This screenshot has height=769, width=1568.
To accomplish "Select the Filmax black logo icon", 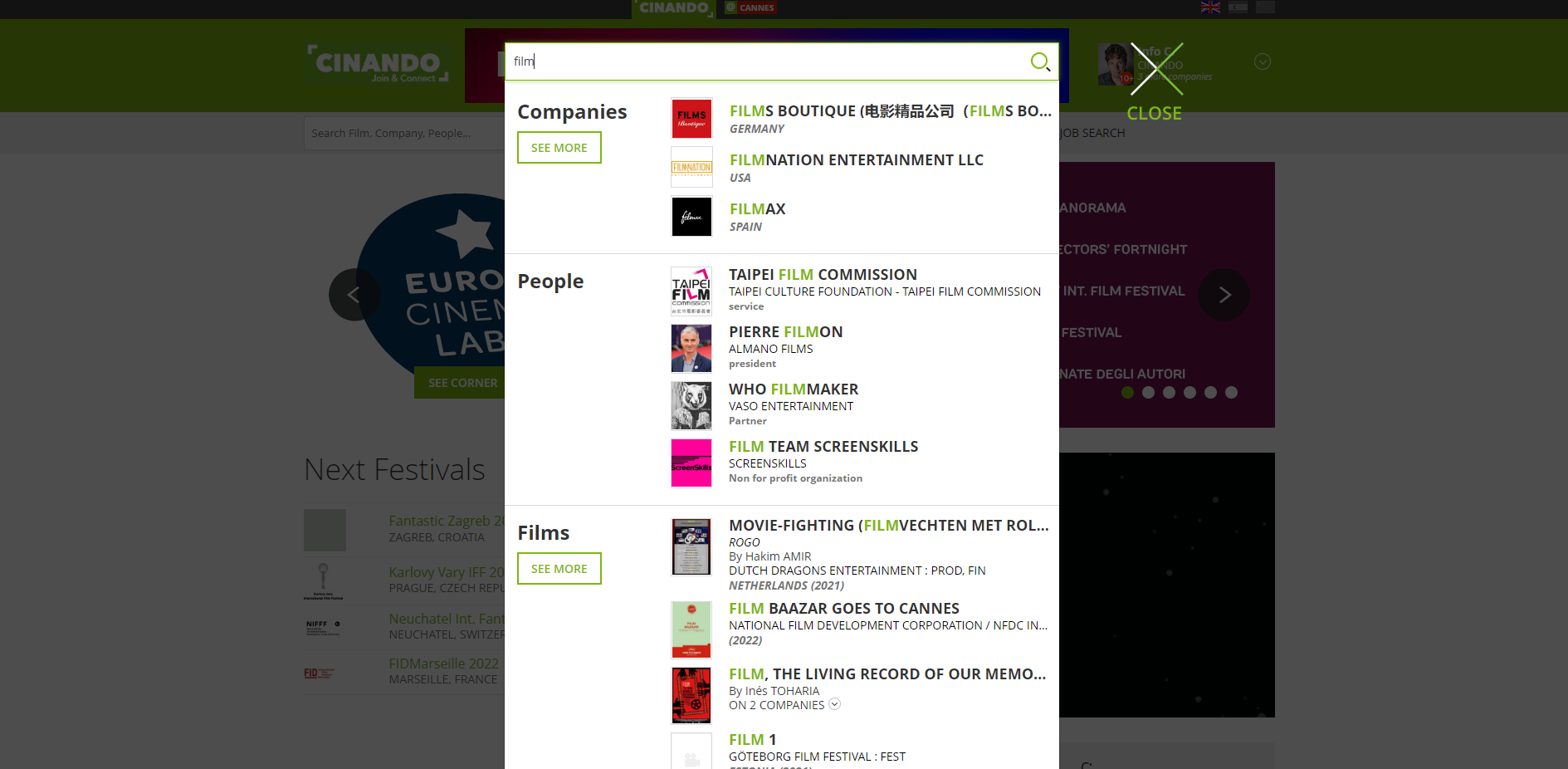I will coord(691,217).
